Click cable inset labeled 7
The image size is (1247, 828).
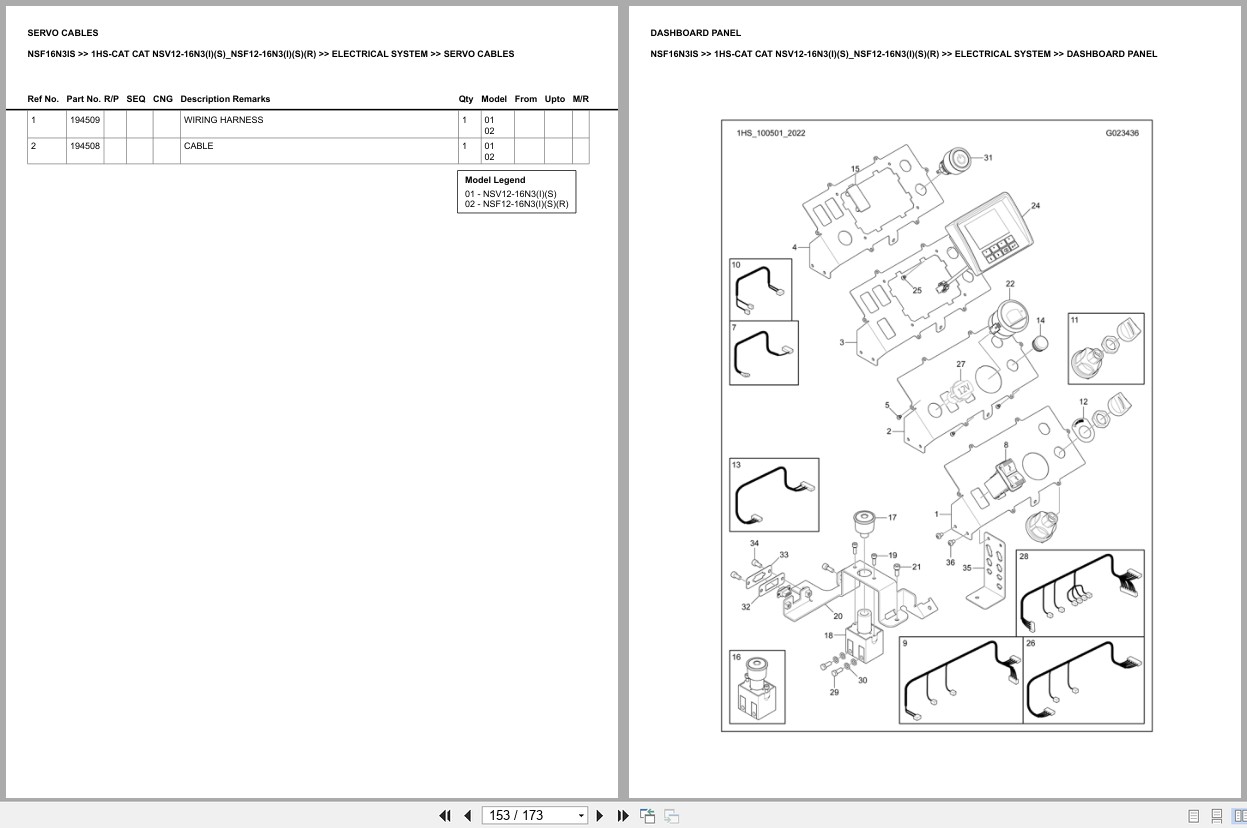coord(764,353)
